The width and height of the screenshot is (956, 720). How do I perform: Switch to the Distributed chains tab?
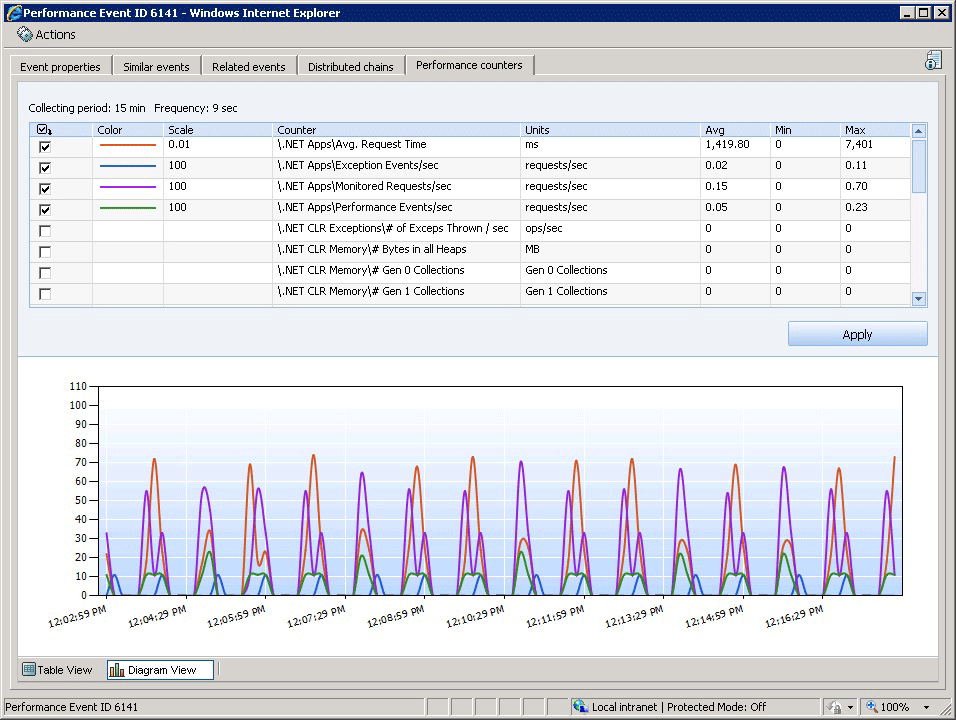click(350, 67)
